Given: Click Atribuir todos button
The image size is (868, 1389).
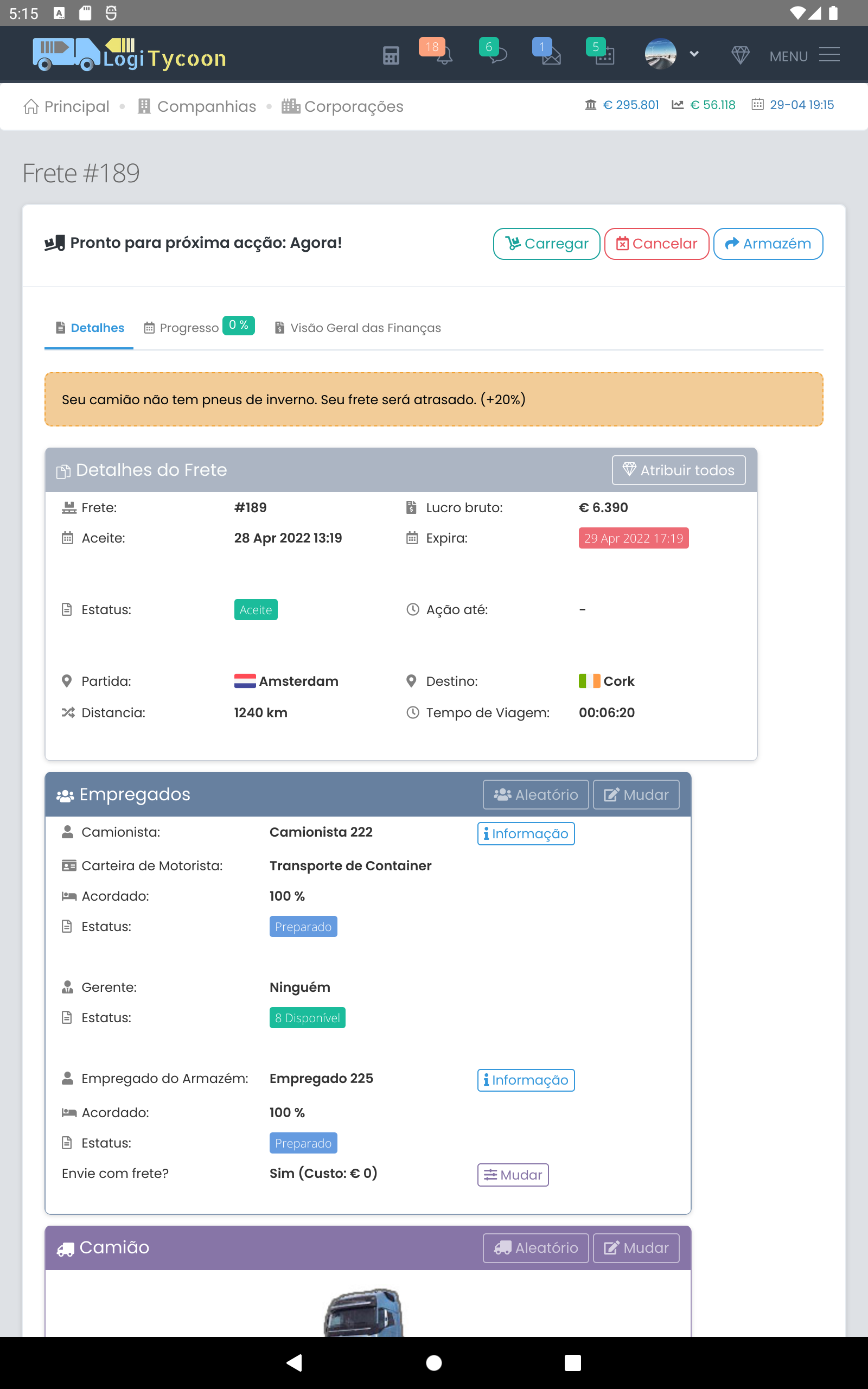Looking at the screenshot, I should 678,470.
